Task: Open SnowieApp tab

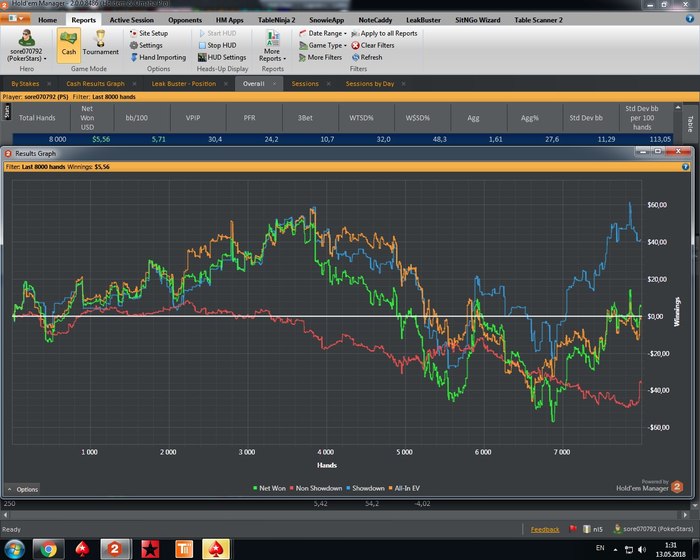Action: 326,20
